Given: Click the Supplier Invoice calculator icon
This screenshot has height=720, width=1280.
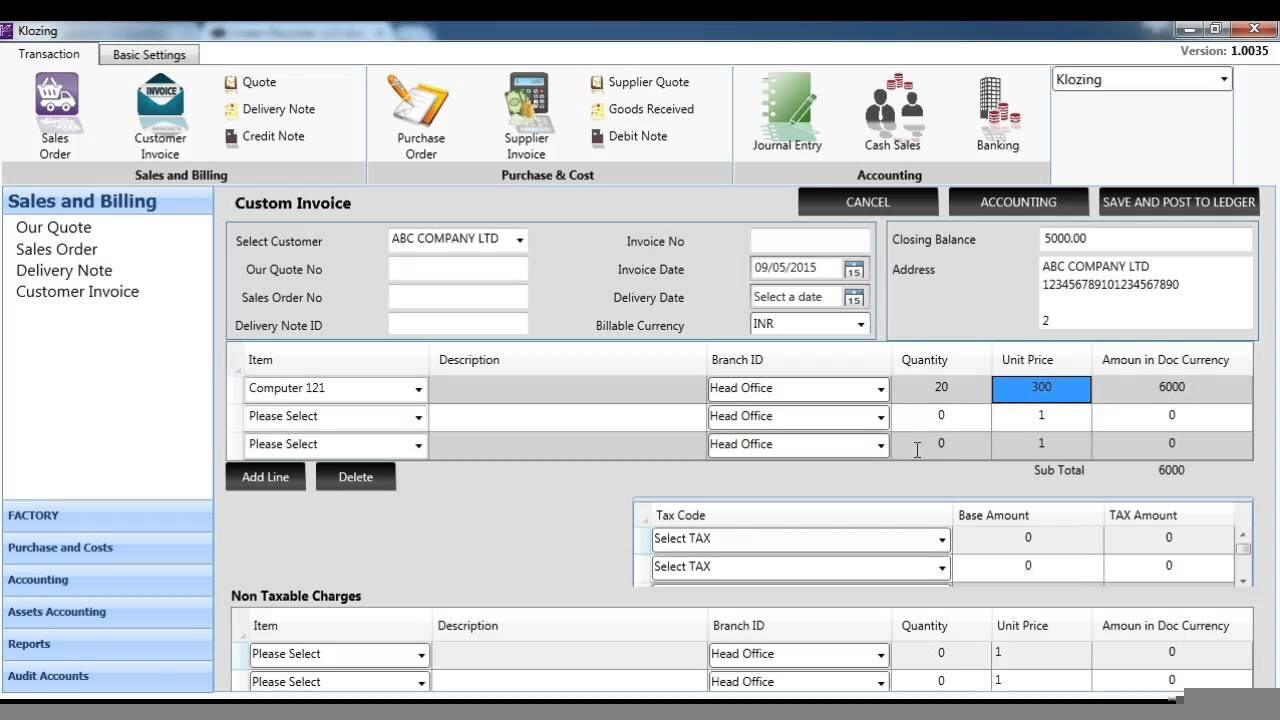Looking at the screenshot, I should (526, 98).
